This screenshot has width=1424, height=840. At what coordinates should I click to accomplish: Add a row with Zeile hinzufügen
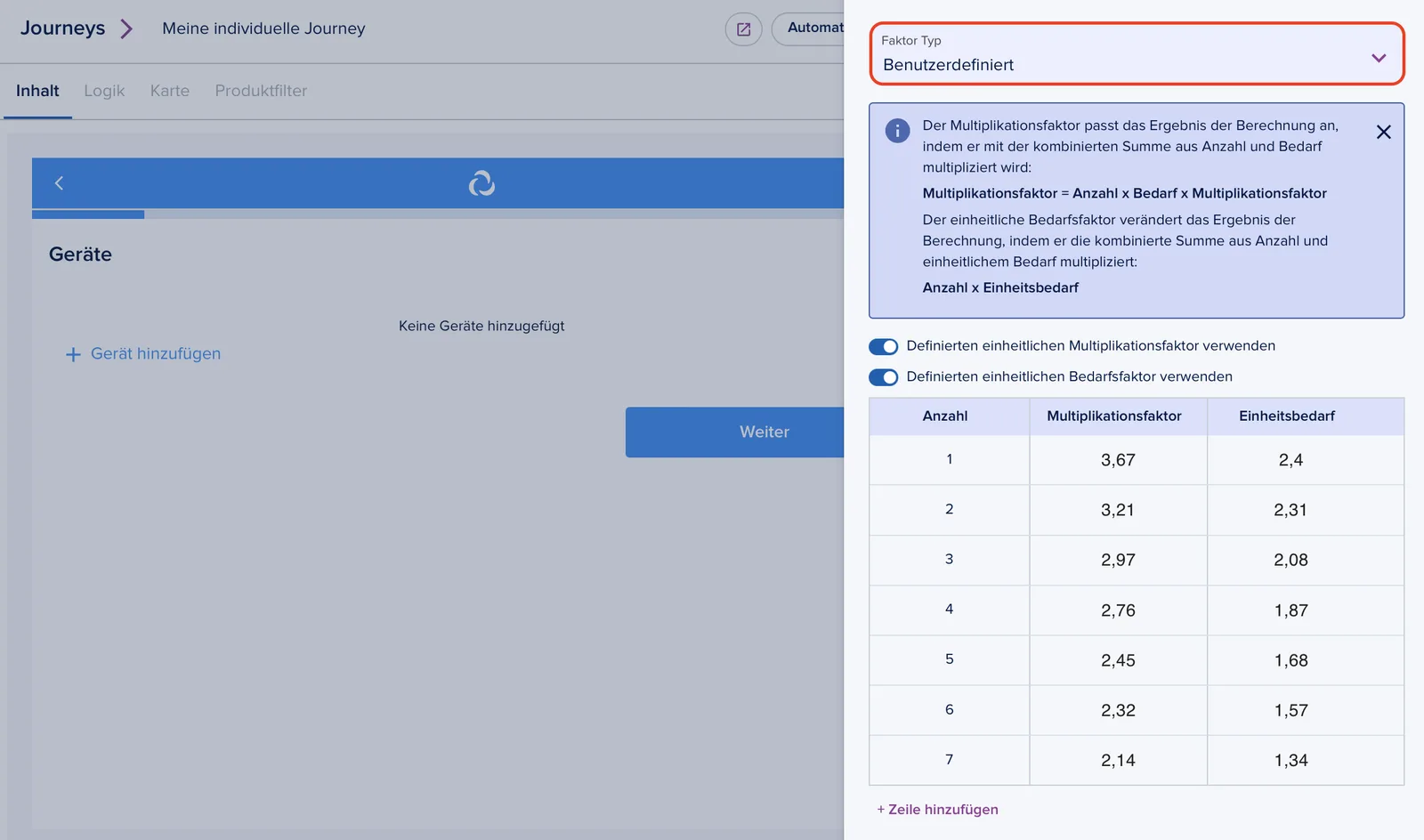coord(937,810)
